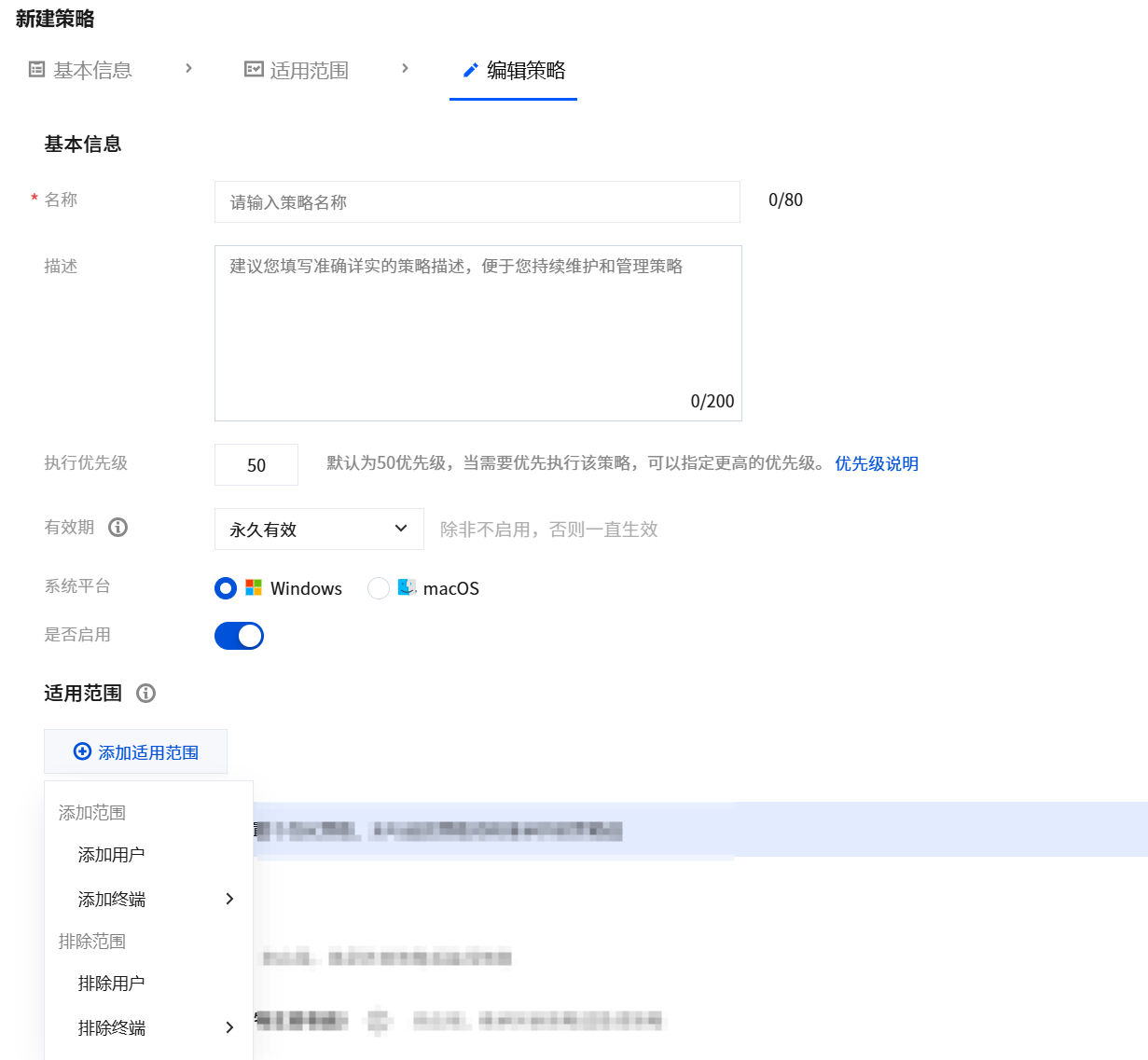Click the pencil icon beside 编辑策略
This screenshot has height=1060, width=1148.
click(x=471, y=70)
